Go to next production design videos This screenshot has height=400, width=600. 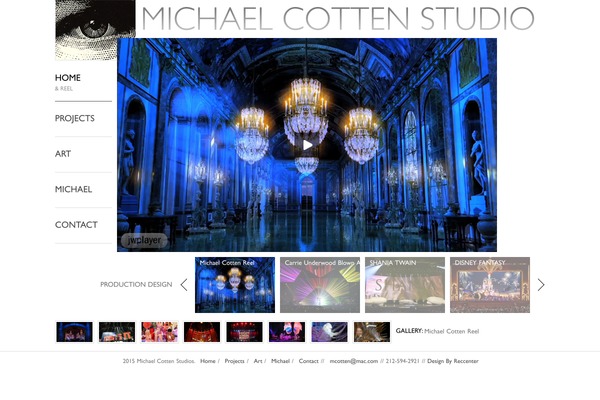click(x=541, y=285)
